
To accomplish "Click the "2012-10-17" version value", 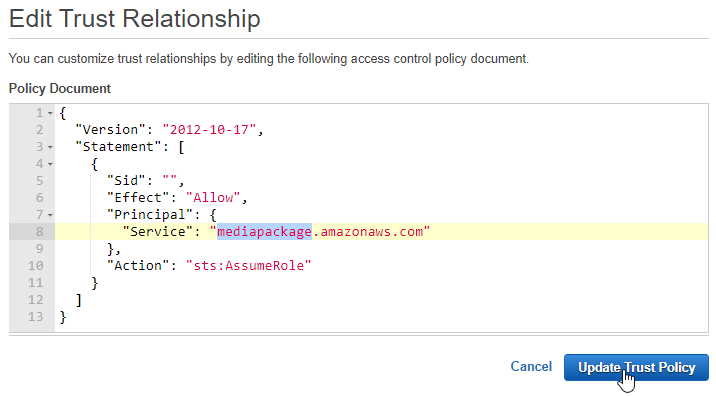I will (x=210, y=130).
